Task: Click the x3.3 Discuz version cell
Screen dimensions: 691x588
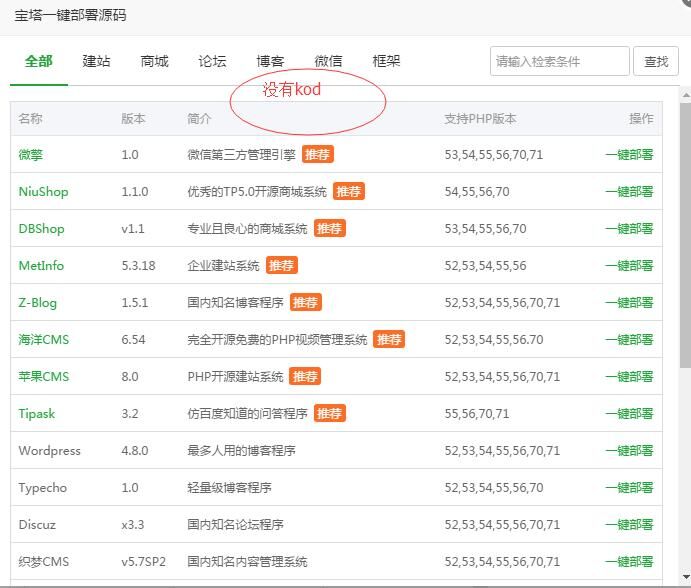Action: click(133, 525)
